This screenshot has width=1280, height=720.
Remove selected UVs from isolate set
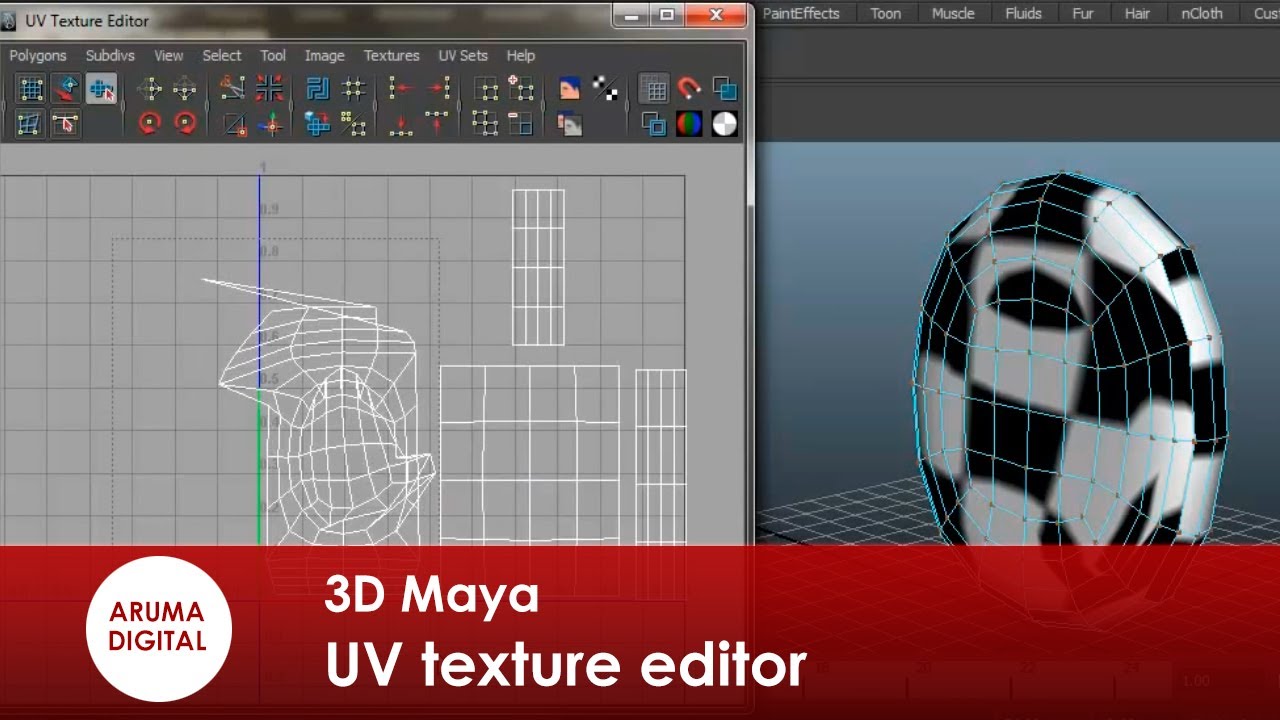coord(521,124)
